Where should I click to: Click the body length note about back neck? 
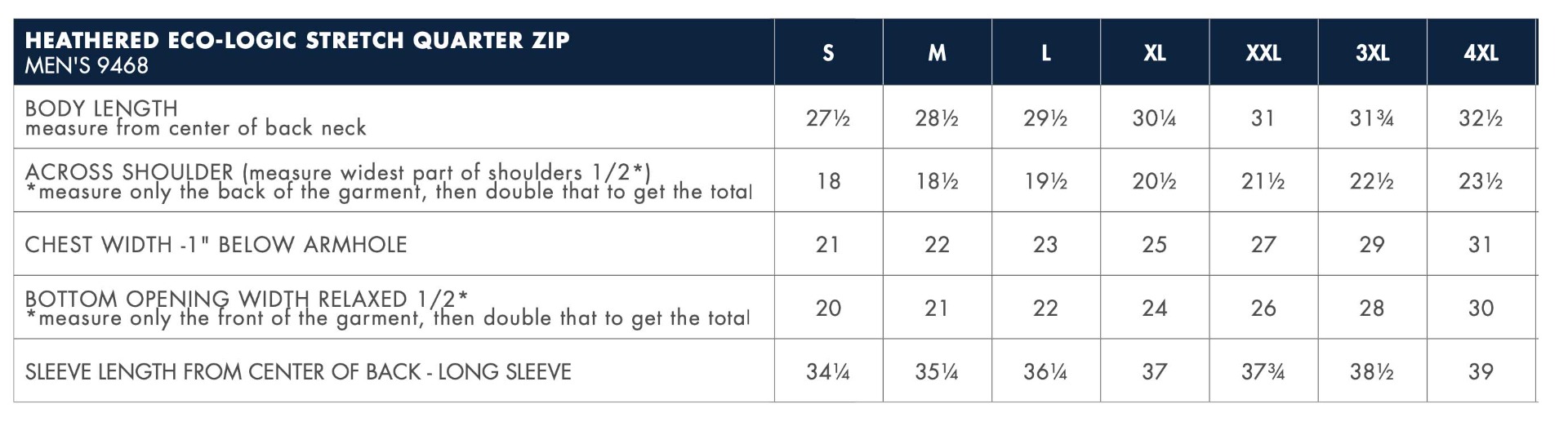tap(195, 128)
